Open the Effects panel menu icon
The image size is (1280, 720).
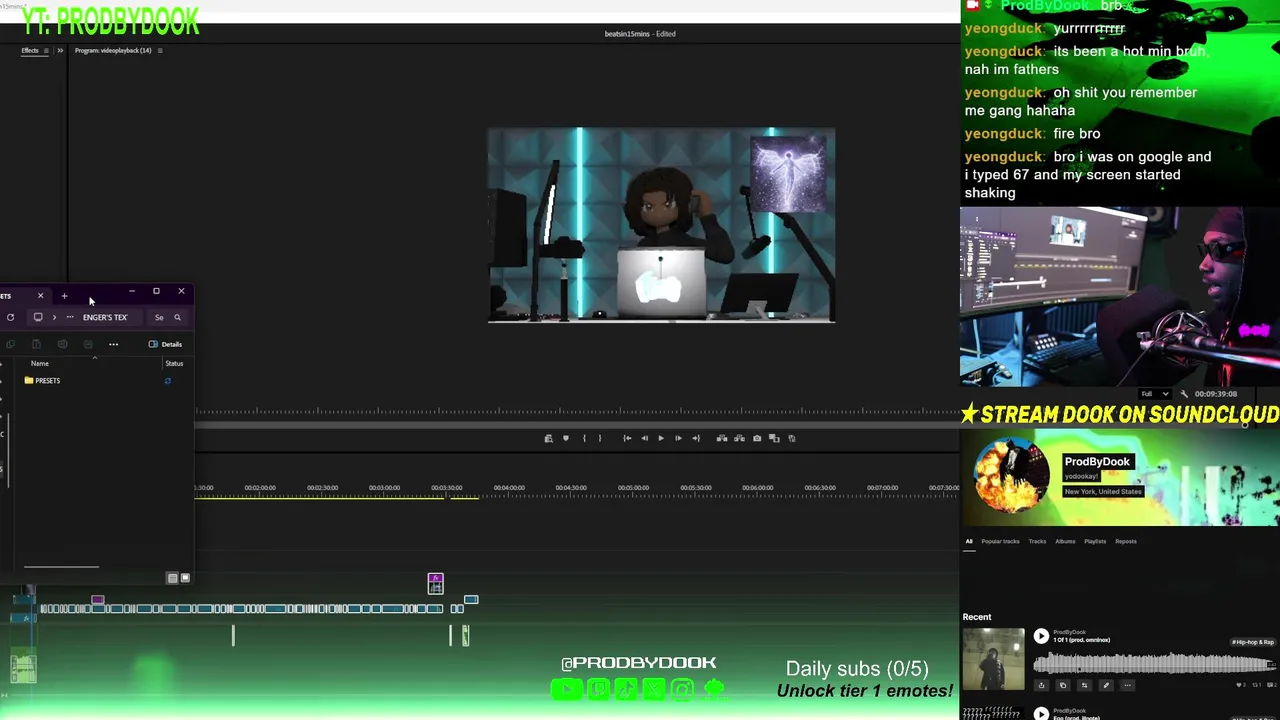coord(45,50)
